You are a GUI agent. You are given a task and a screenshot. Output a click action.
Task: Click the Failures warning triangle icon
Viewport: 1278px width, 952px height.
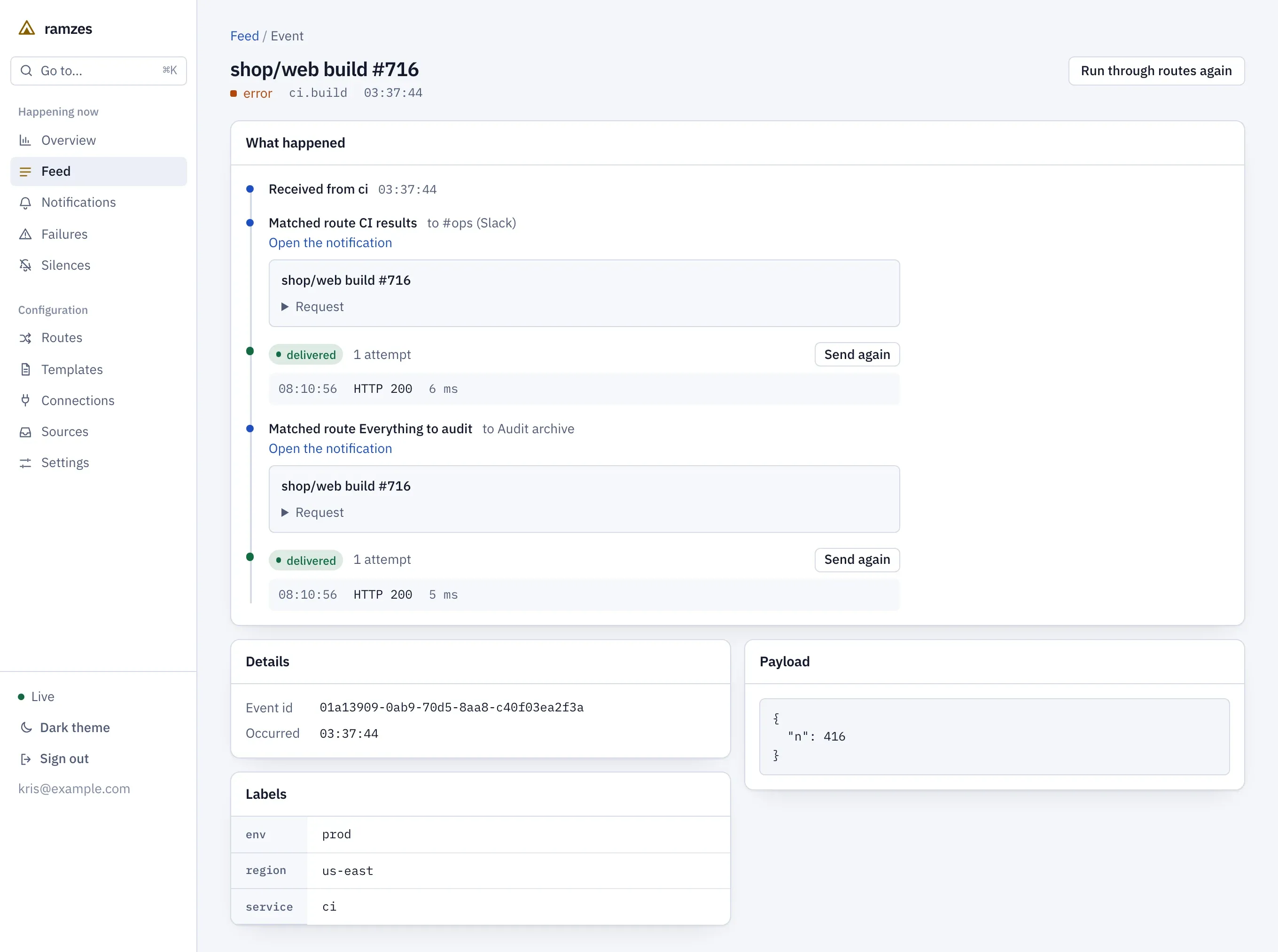[25, 234]
